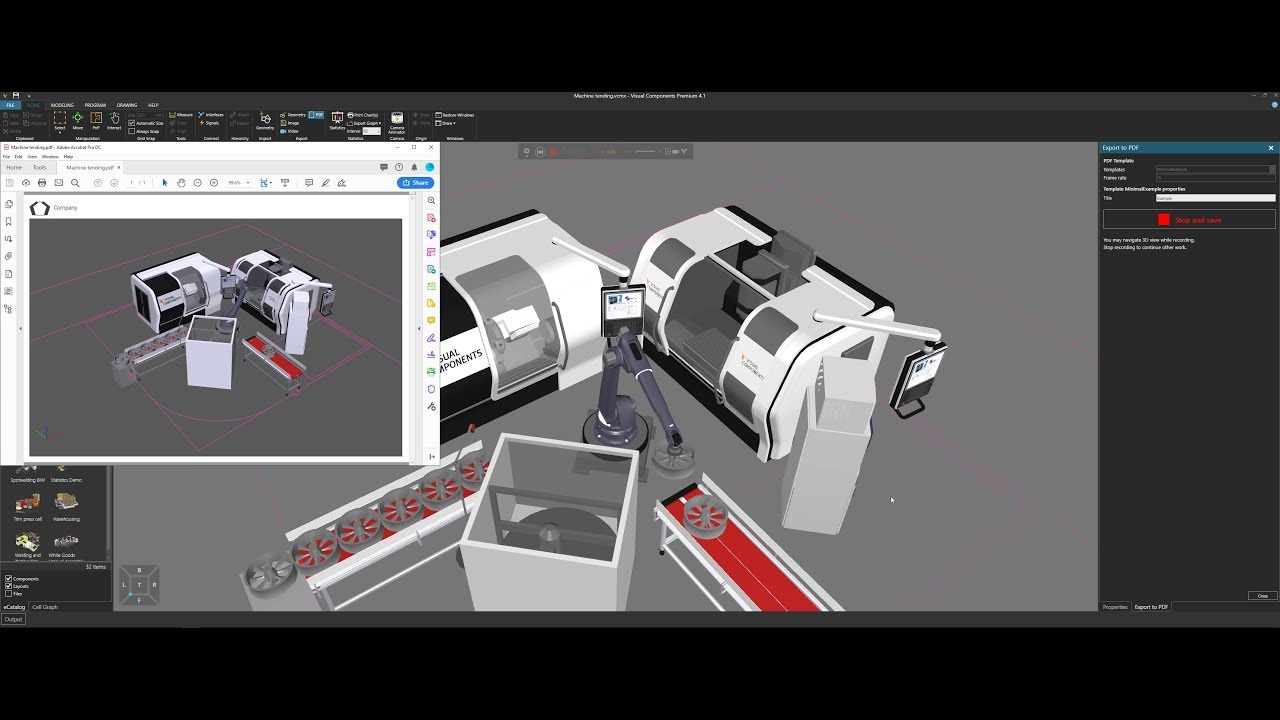The width and height of the screenshot is (1280, 720).
Task: Click the Stop and save button
Action: pyautogui.click(x=1189, y=219)
